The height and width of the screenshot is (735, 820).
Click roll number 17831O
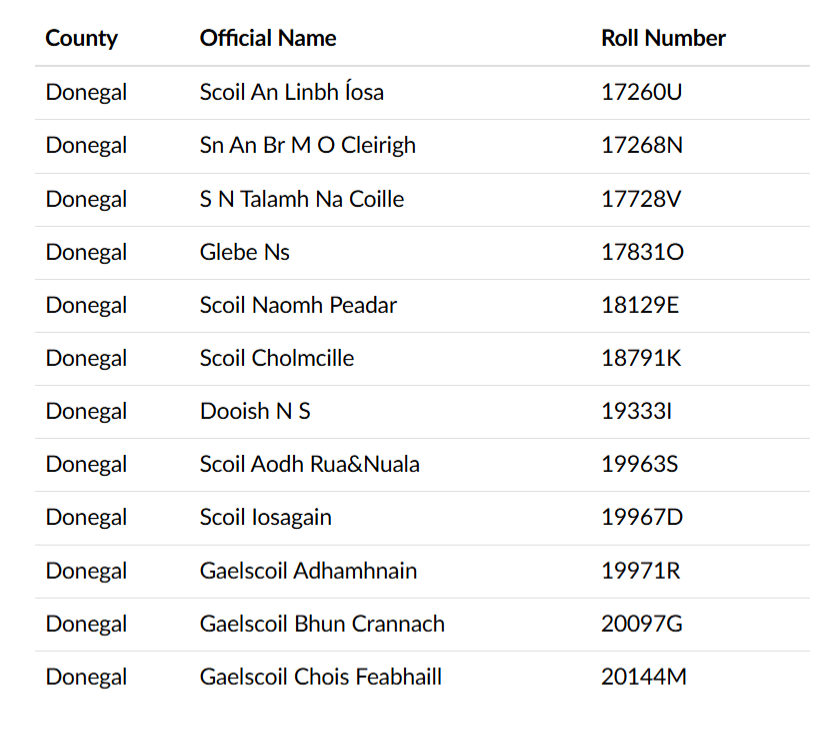(x=642, y=252)
